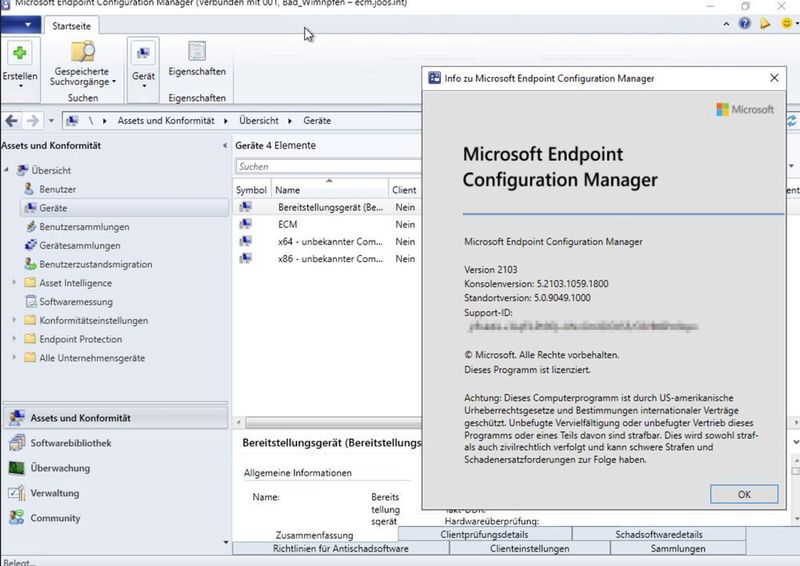Open the Clienteinstellungen tab
Screen dimensions: 800x566
530,549
